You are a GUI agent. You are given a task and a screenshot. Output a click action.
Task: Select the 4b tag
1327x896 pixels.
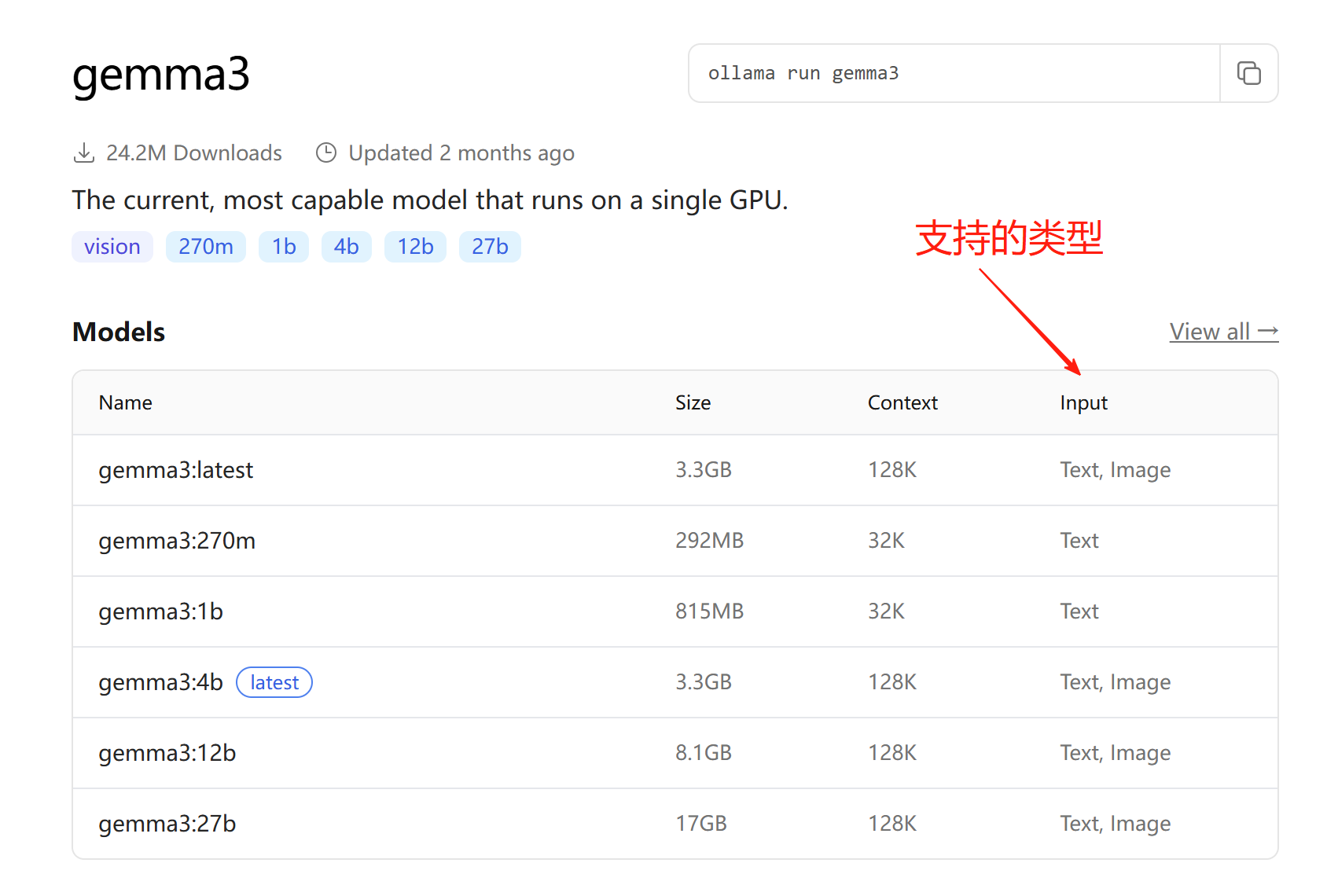[x=347, y=247]
